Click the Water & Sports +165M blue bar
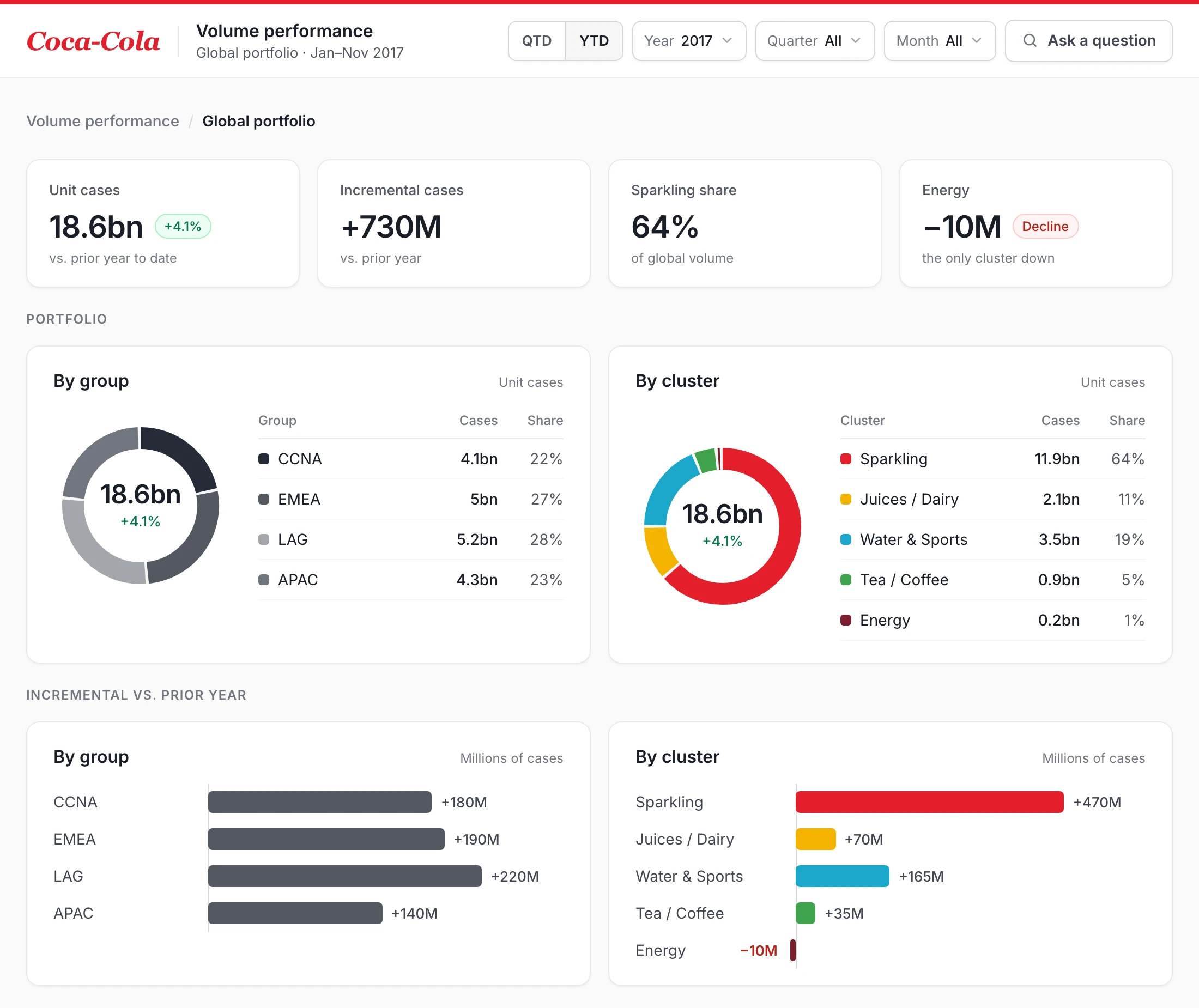This screenshot has width=1199, height=1008. [x=843, y=876]
